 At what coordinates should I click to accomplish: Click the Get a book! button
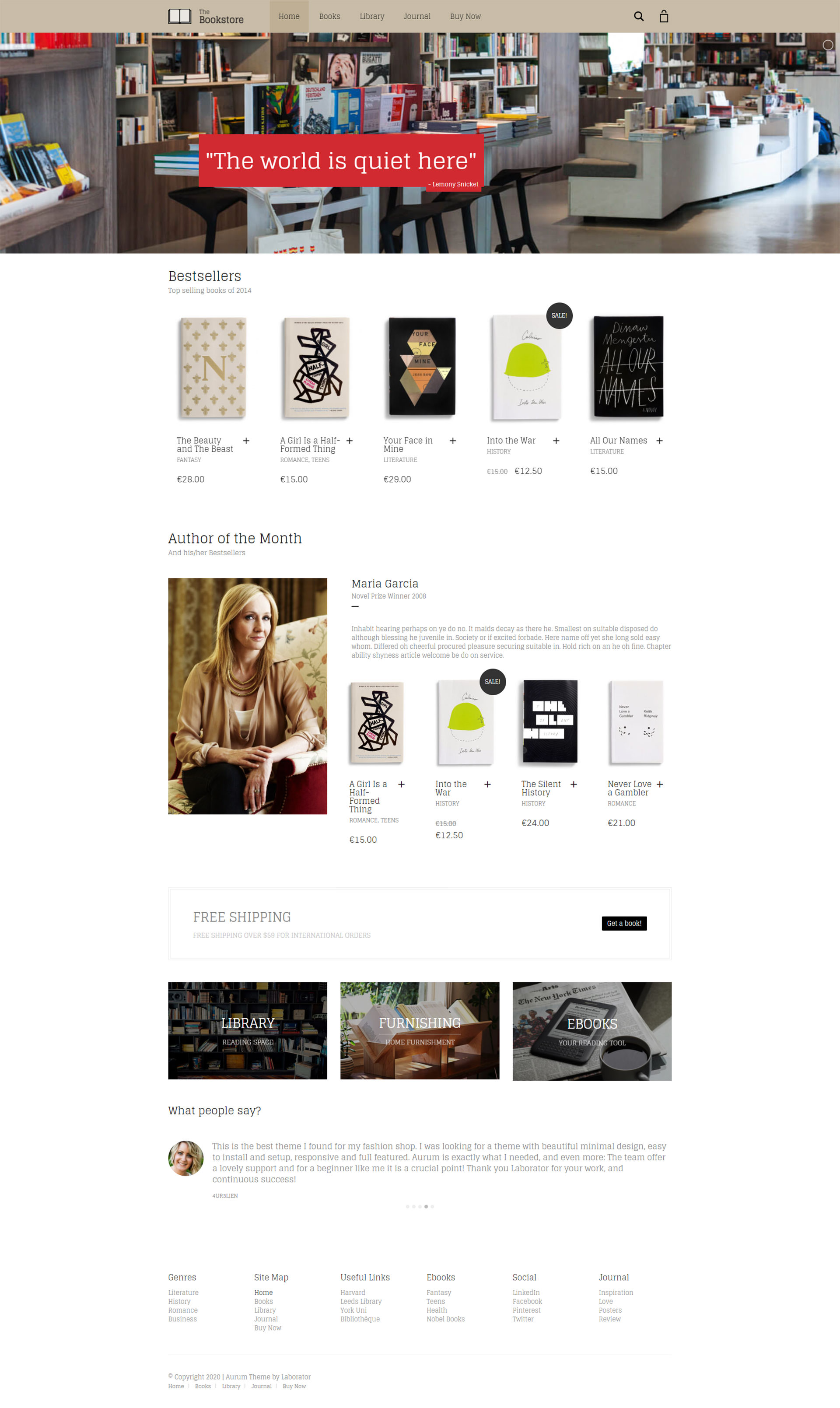point(624,923)
